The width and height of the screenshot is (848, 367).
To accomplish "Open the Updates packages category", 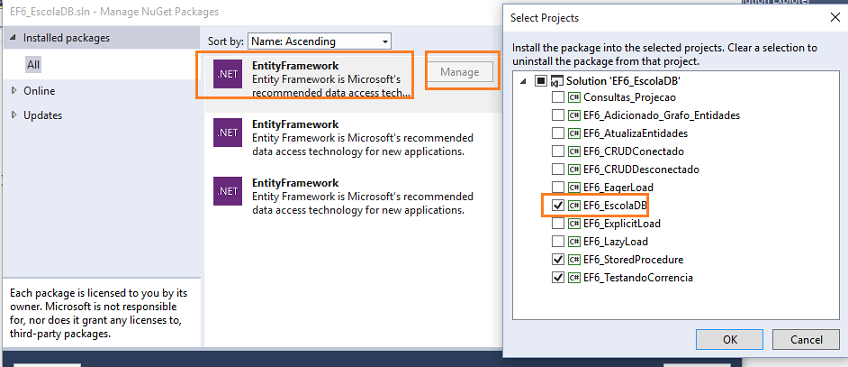I will [x=43, y=115].
